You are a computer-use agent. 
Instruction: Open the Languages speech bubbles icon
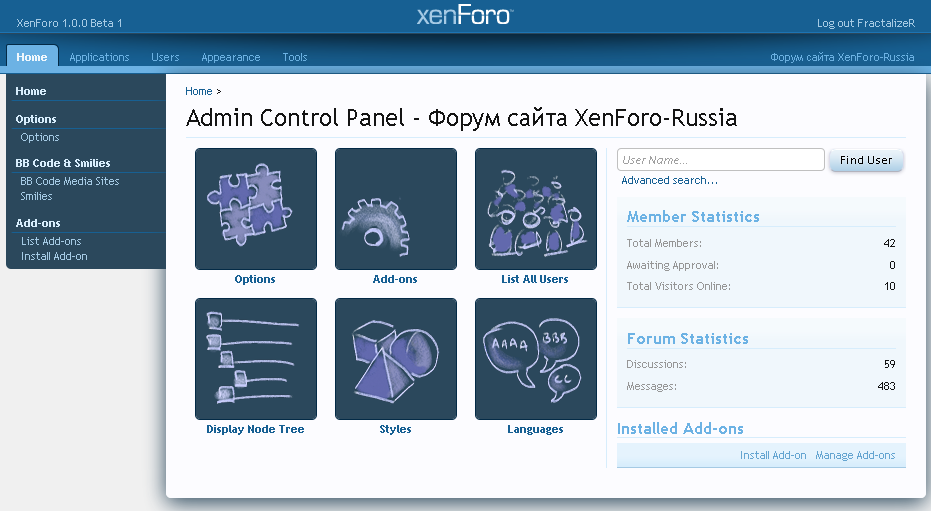pyautogui.click(x=536, y=359)
